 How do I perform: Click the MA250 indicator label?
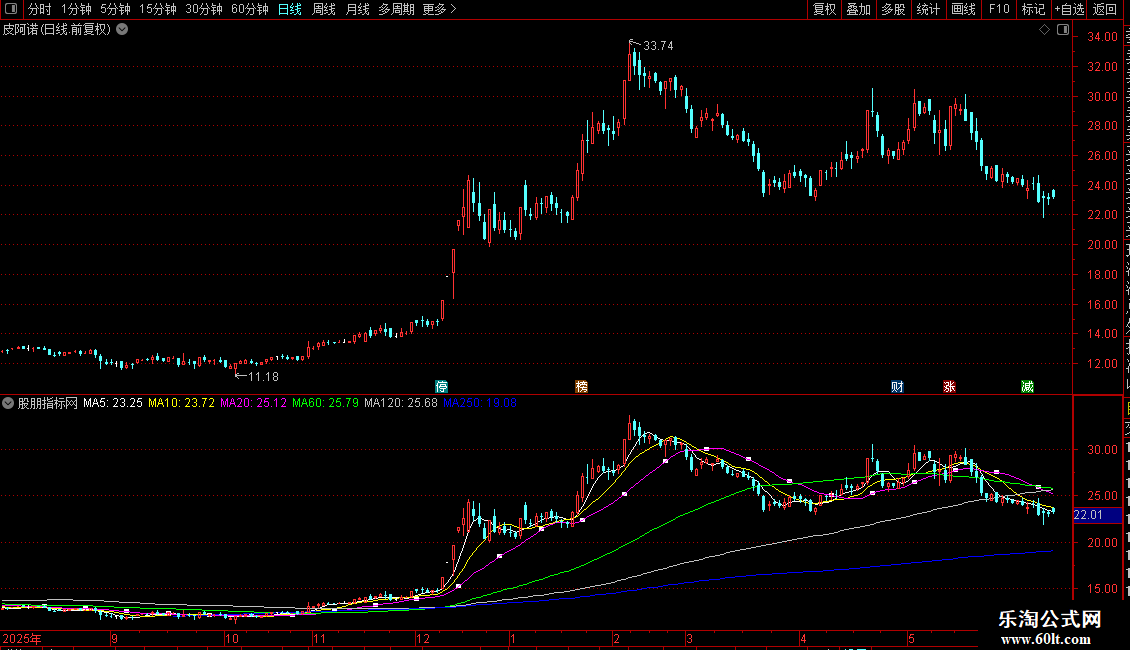(x=479, y=403)
